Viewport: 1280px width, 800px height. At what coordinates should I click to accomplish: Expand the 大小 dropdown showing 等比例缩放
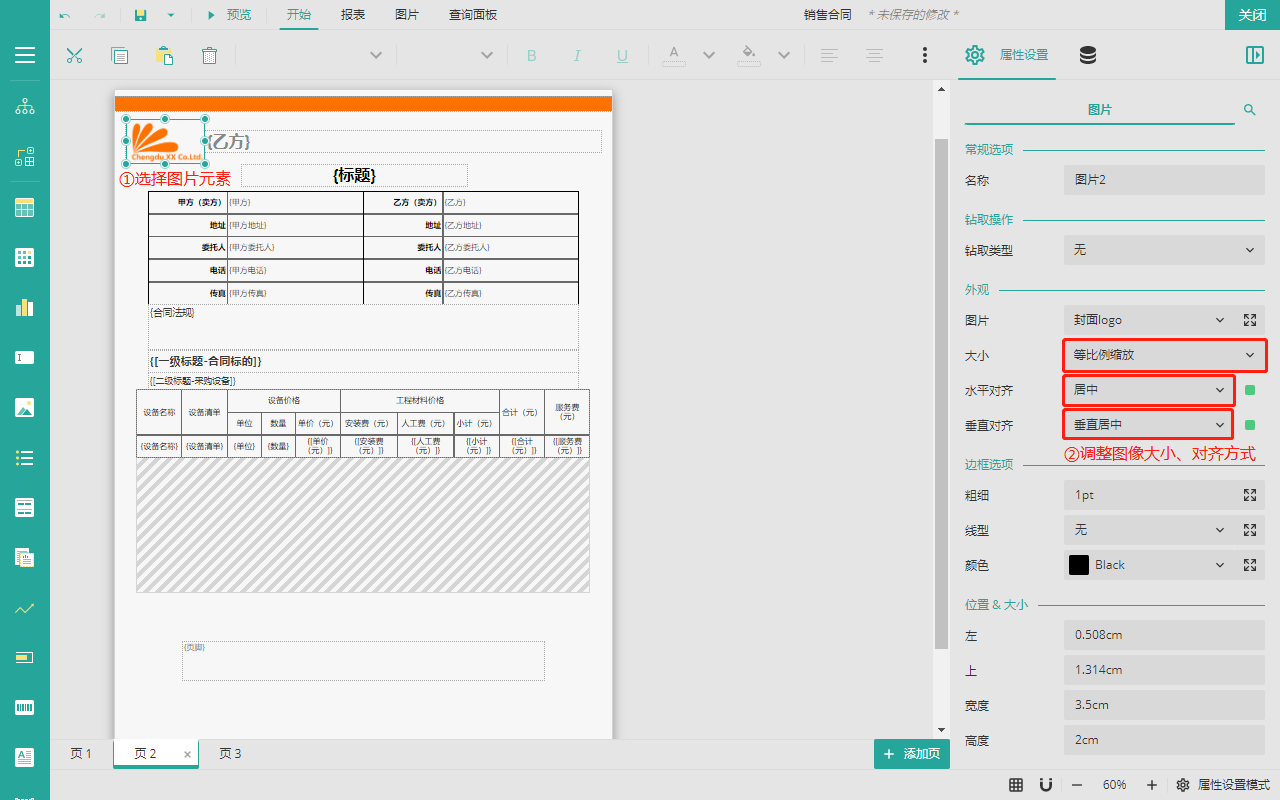1164,355
